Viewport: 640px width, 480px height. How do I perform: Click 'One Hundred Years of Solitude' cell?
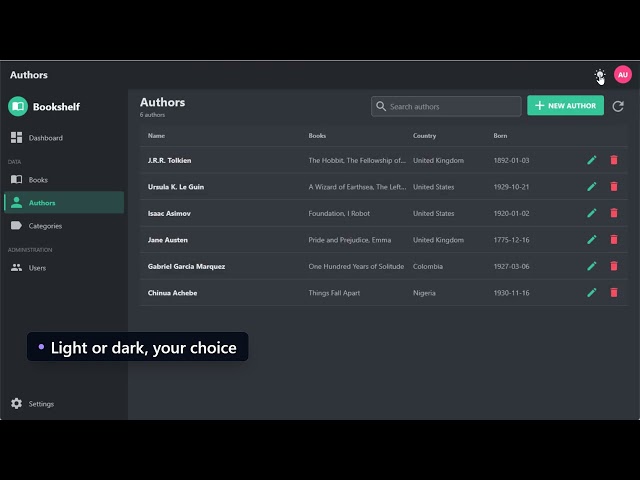coord(356,267)
